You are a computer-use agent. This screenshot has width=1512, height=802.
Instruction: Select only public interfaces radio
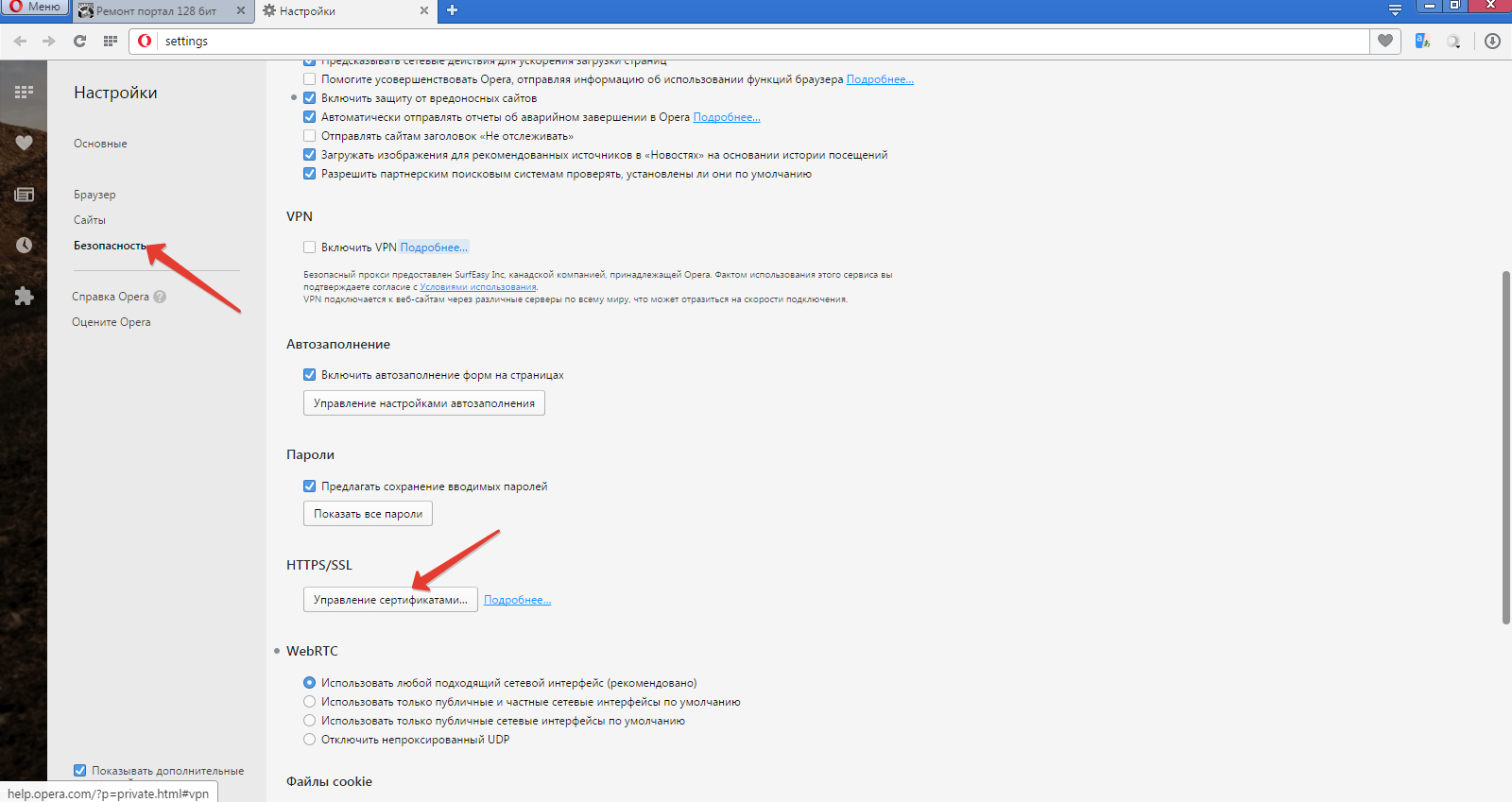point(309,721)
